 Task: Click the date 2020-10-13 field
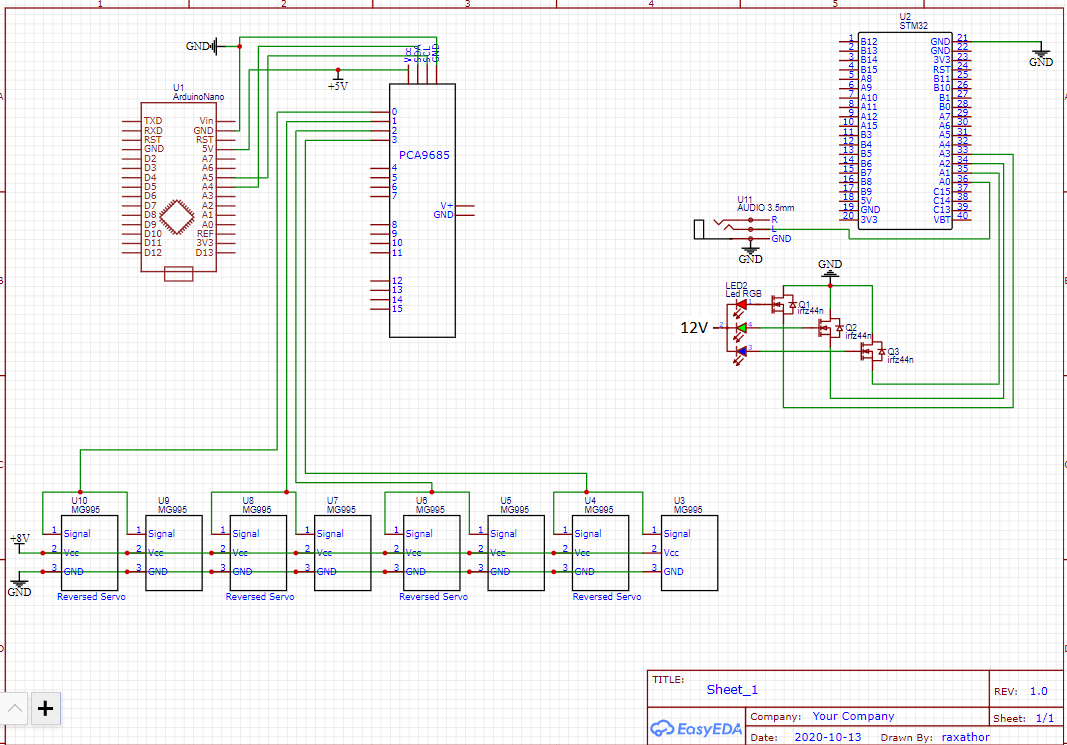827,738
